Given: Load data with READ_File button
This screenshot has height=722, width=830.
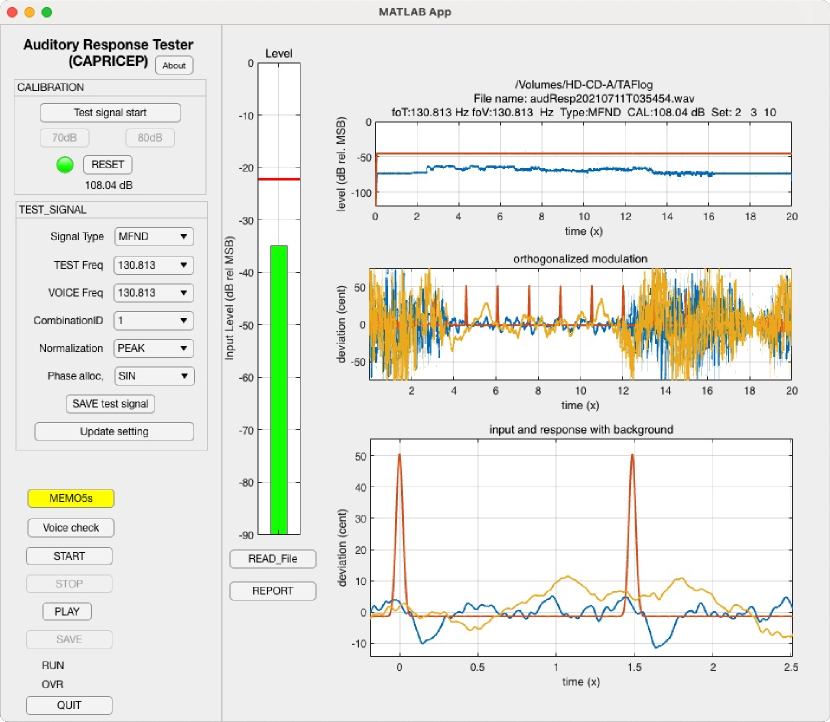Looking at the screenshot, I should tap(273, 559).
